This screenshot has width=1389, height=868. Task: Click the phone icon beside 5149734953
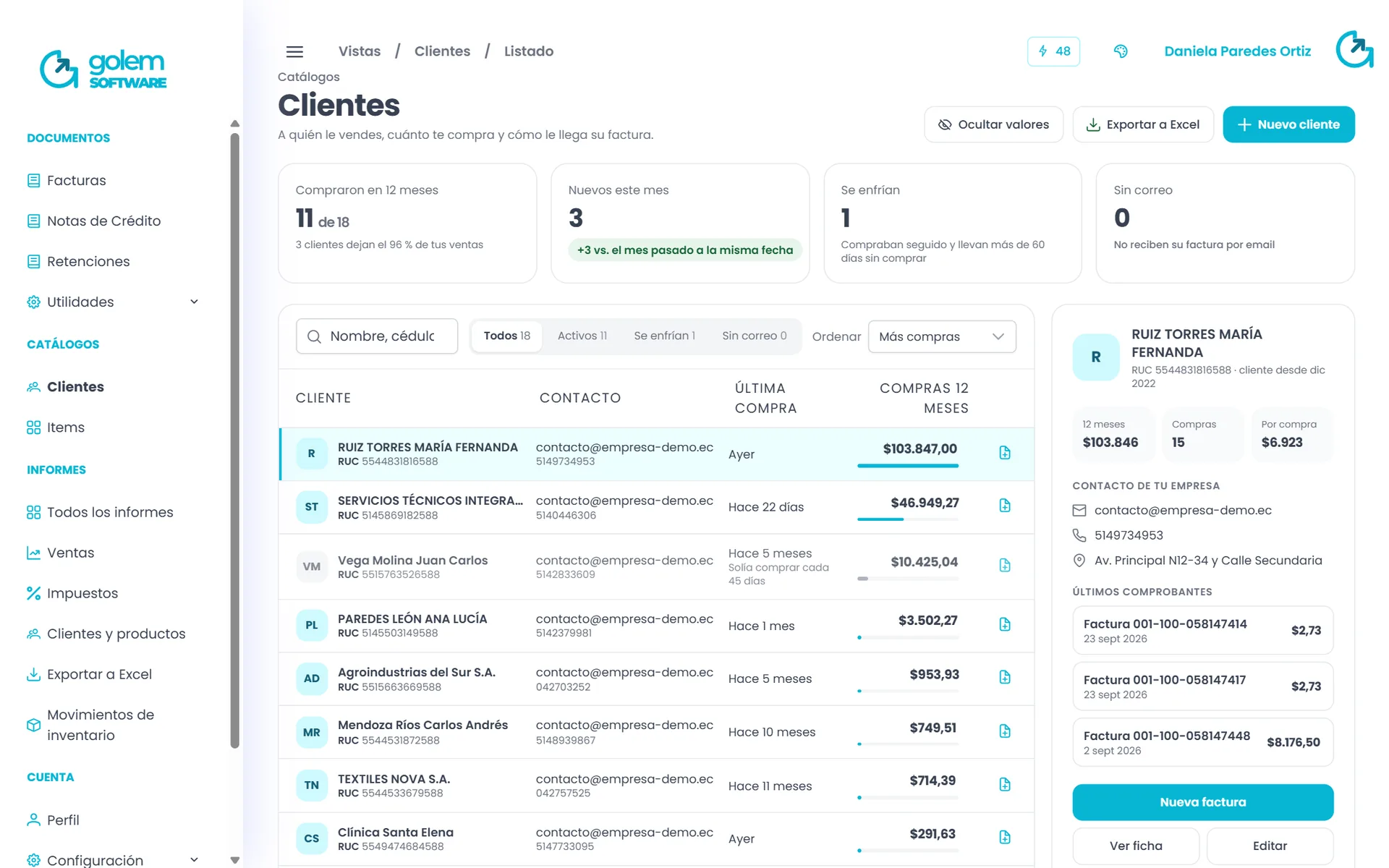[1079, 535]
